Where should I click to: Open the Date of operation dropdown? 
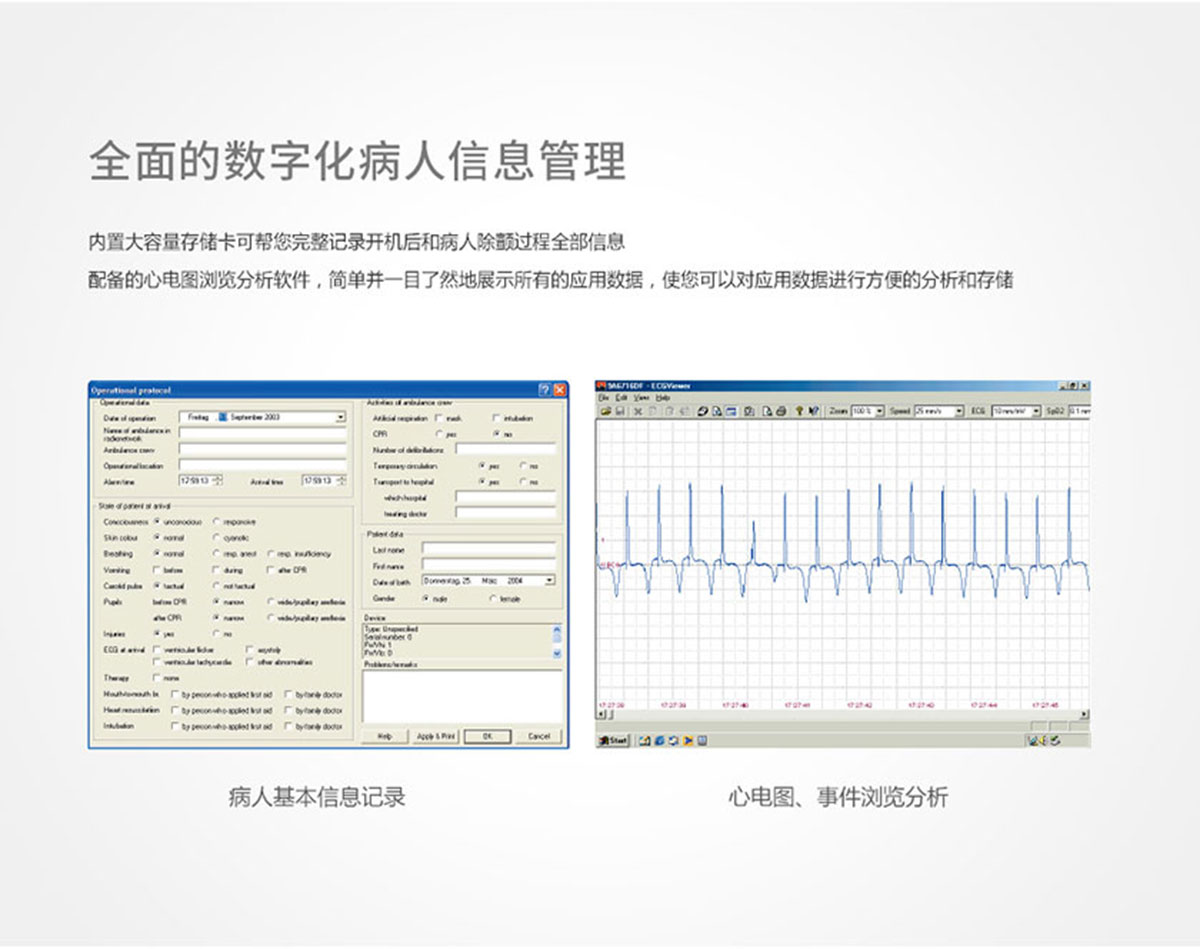340,417
